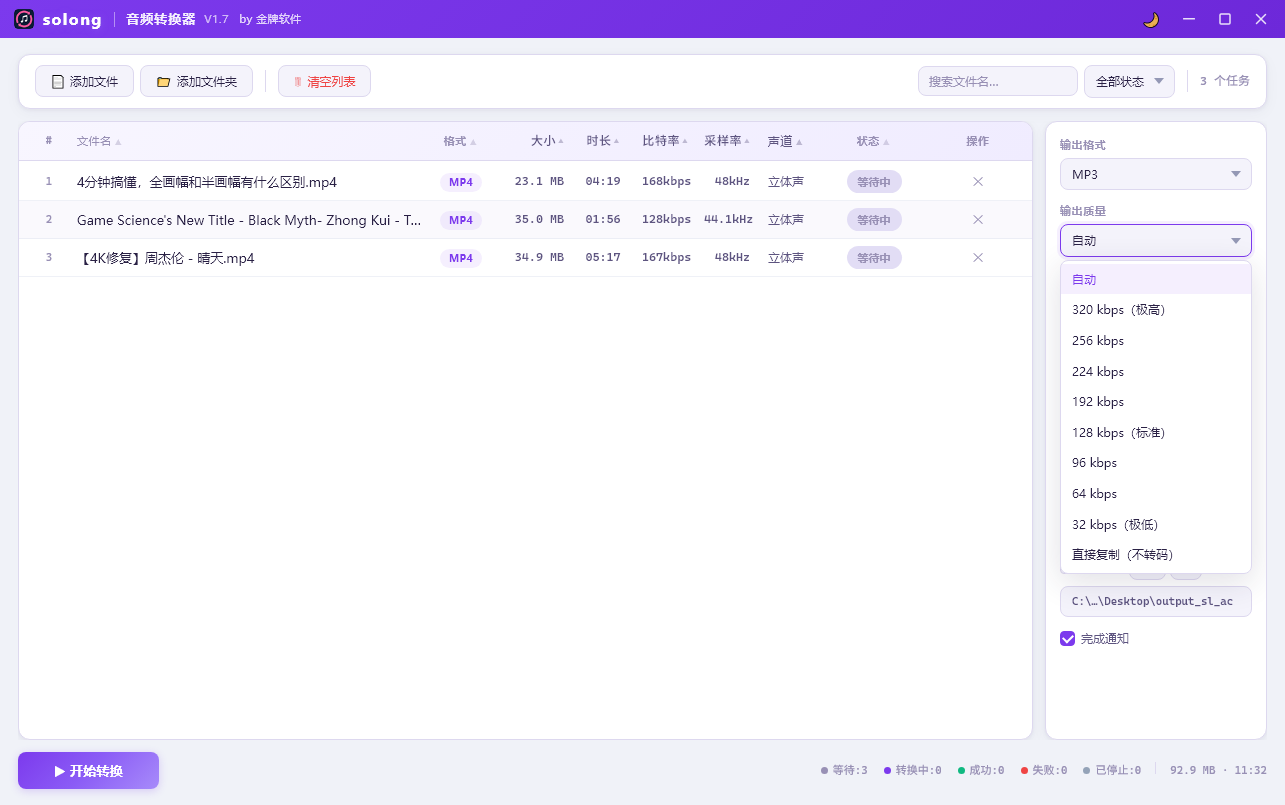
Task: Collapse the 输出质量 自动 dropdown
Action: point(1155,241)
